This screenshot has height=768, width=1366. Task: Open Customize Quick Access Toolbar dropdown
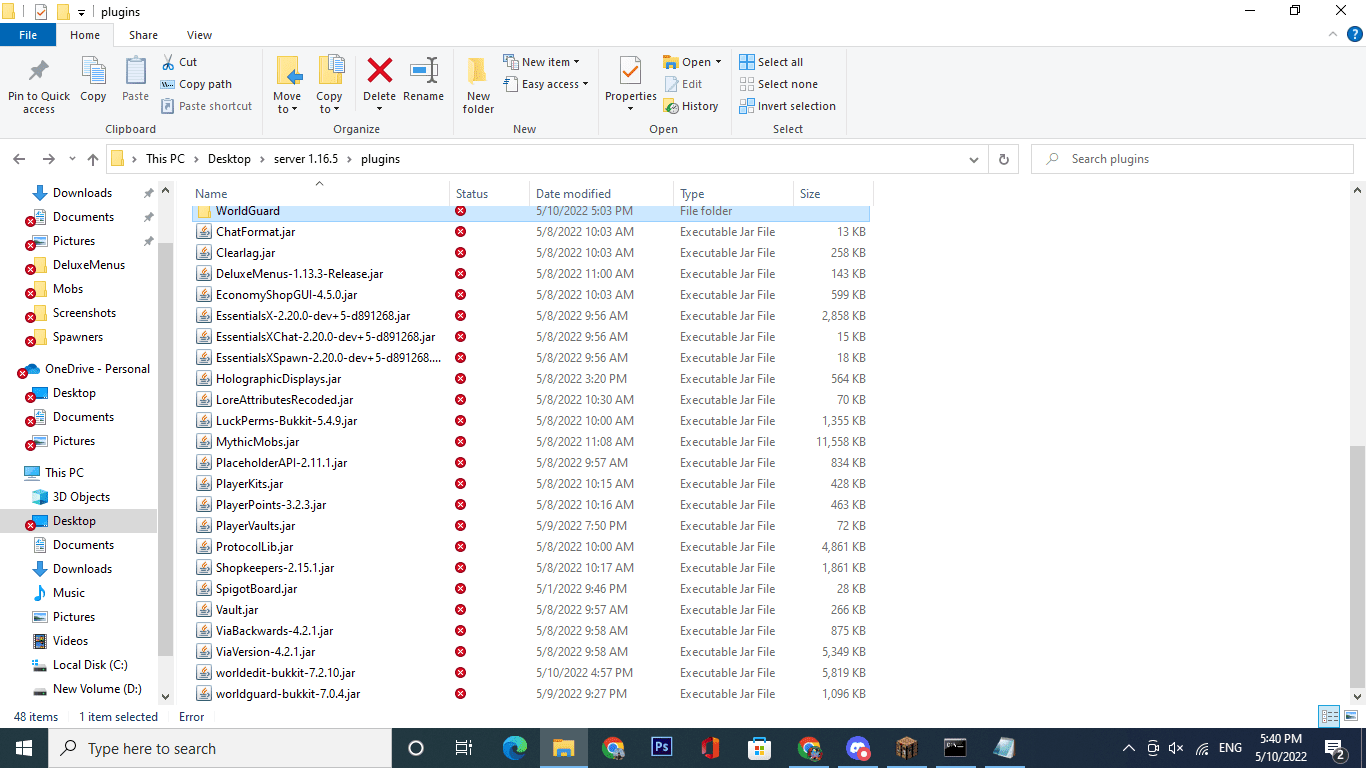click(81, 12)
